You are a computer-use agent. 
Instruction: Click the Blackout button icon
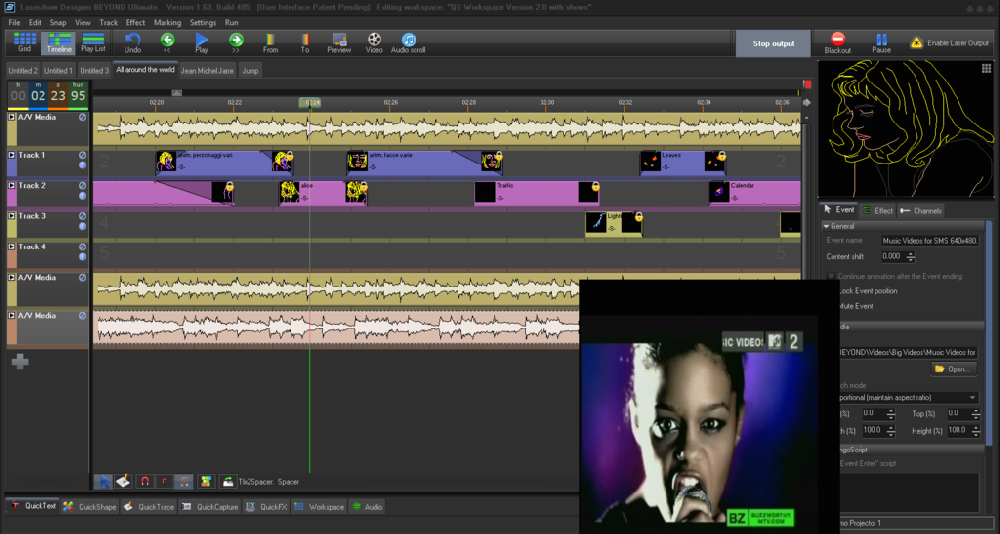coord(838,39)
